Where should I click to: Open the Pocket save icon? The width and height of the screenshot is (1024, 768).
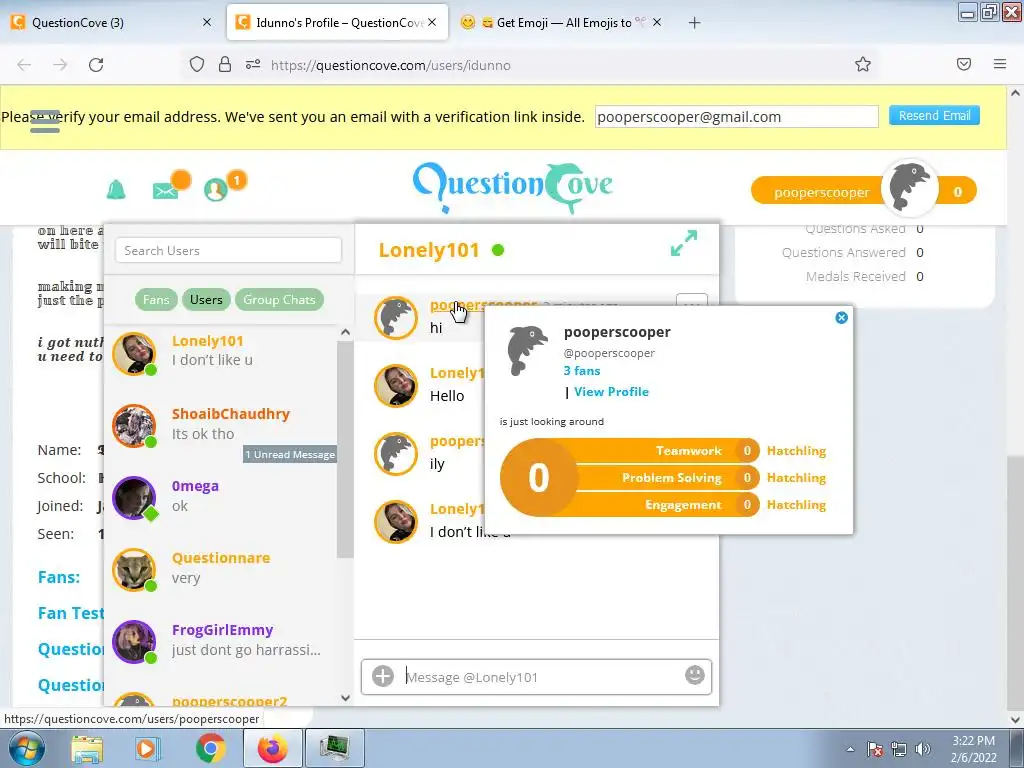963,64
